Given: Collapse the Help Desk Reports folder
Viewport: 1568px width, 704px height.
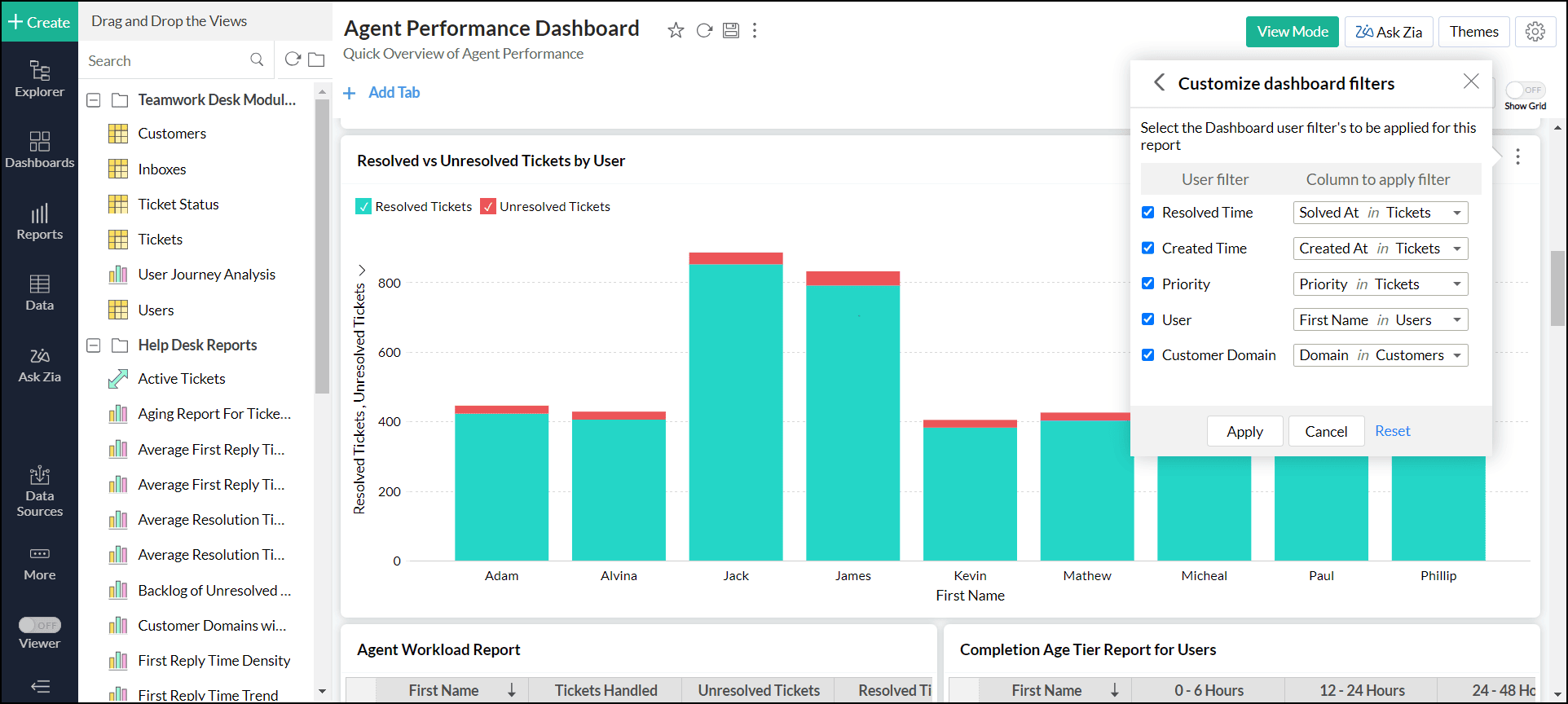Looking at the screenshot, I should point(94,345).
